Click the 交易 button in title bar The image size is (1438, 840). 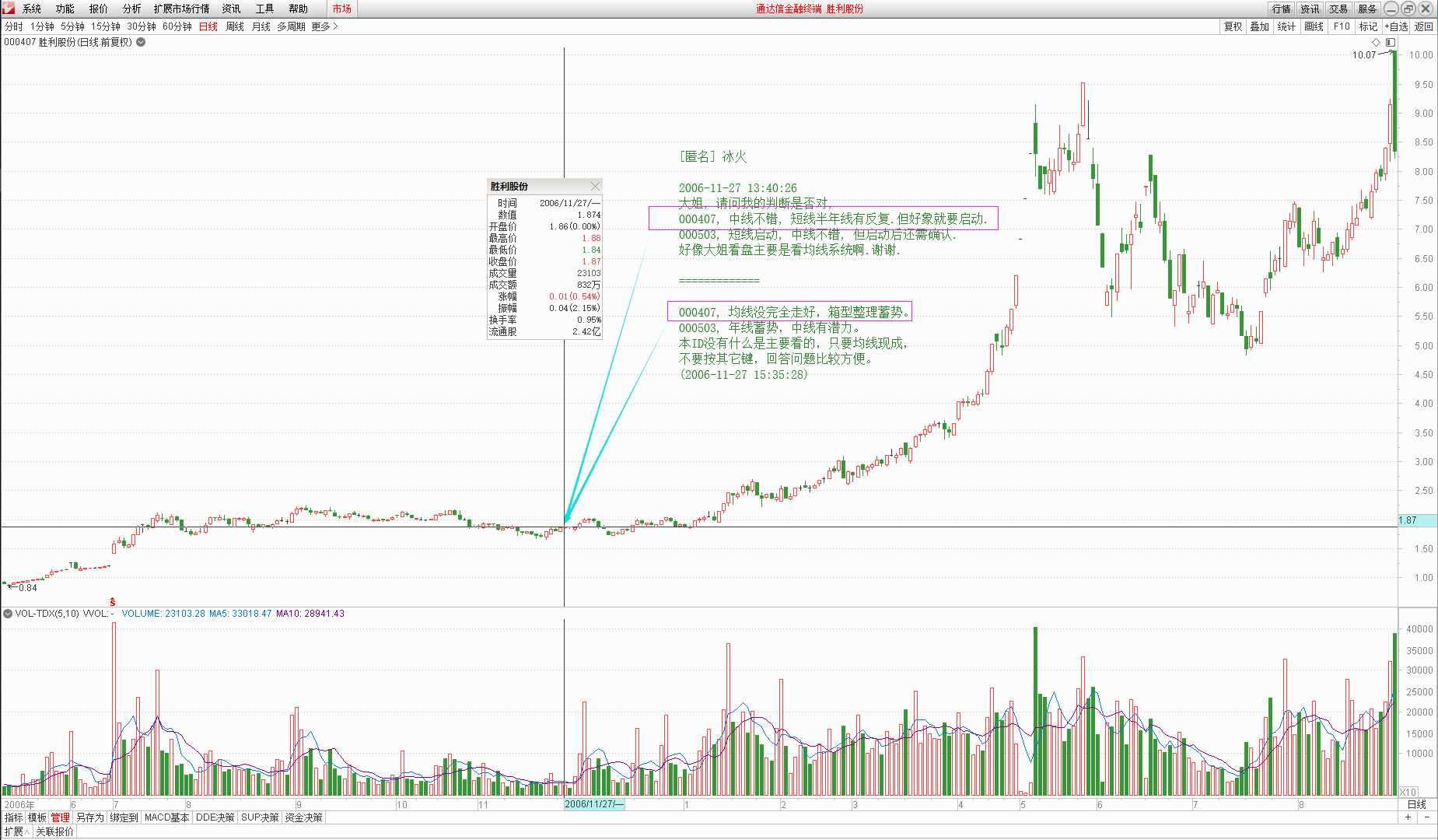coord(1338,9)
